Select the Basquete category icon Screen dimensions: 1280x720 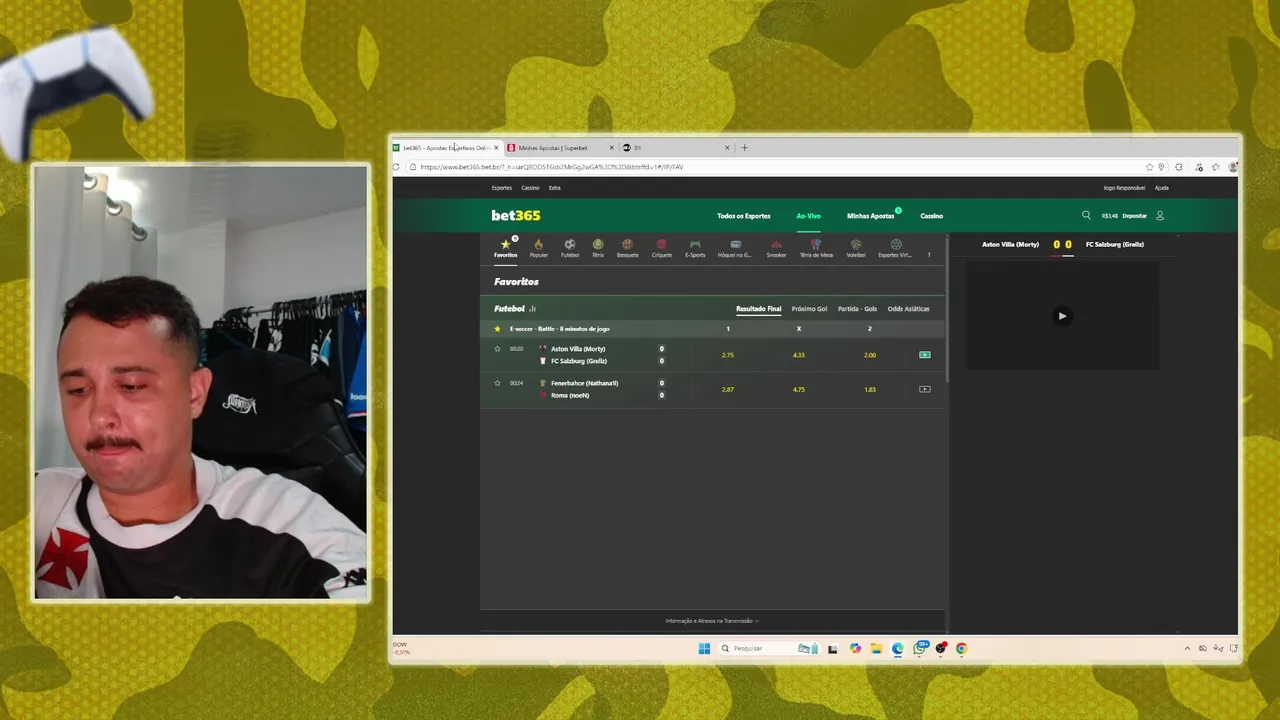tap(627, 248)
